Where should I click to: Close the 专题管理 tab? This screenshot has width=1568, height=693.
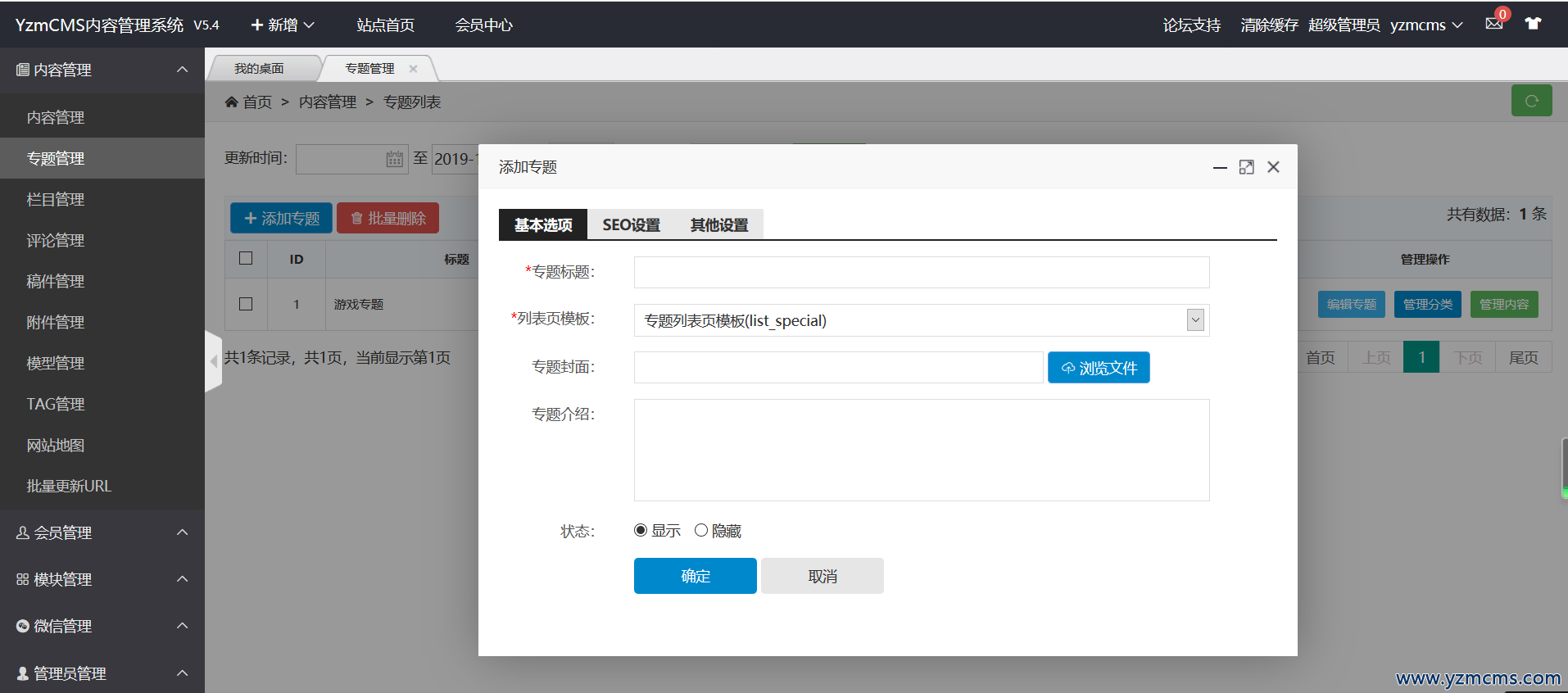coord(413,69)
